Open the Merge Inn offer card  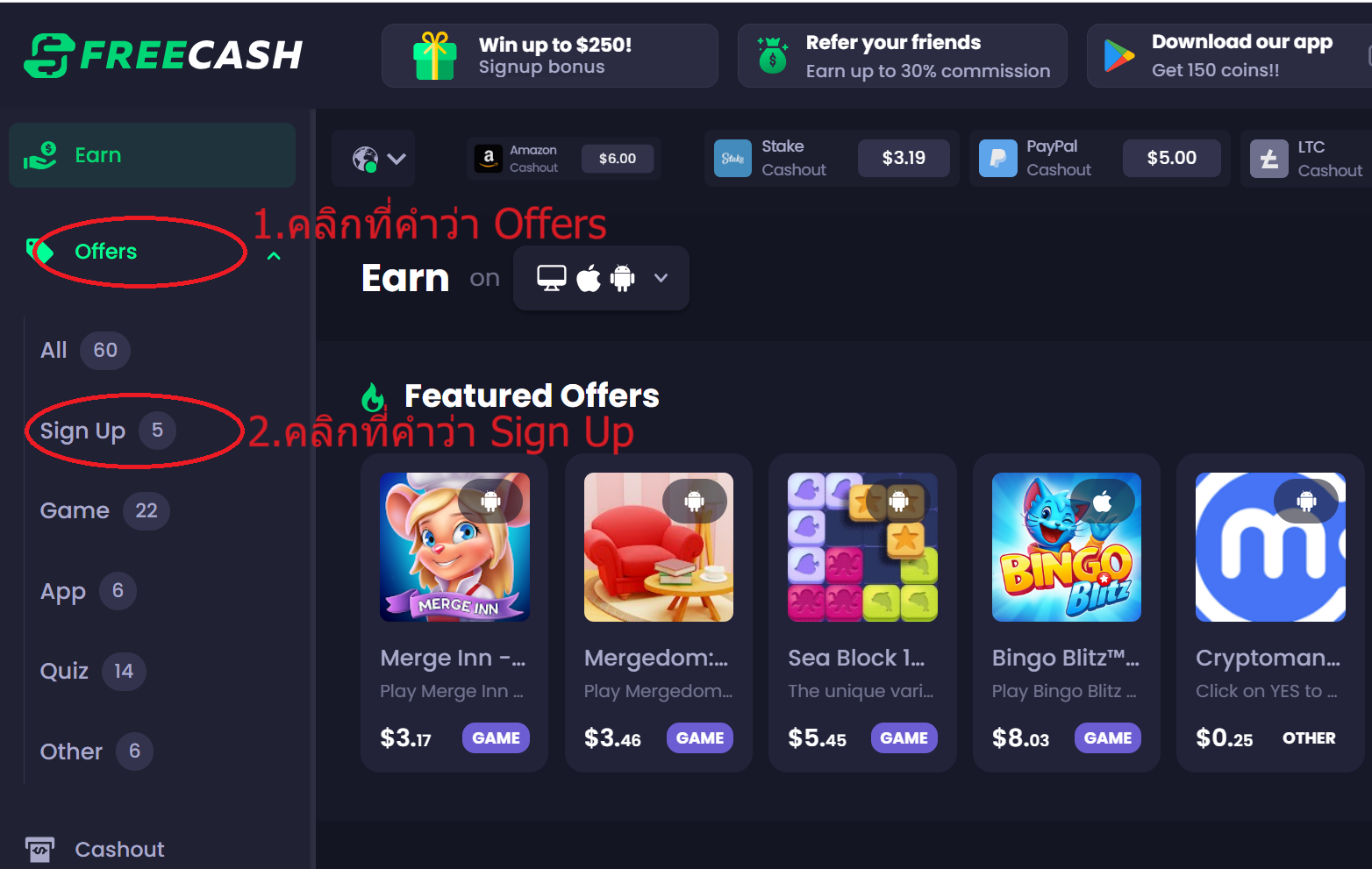(x=454, y=613)
